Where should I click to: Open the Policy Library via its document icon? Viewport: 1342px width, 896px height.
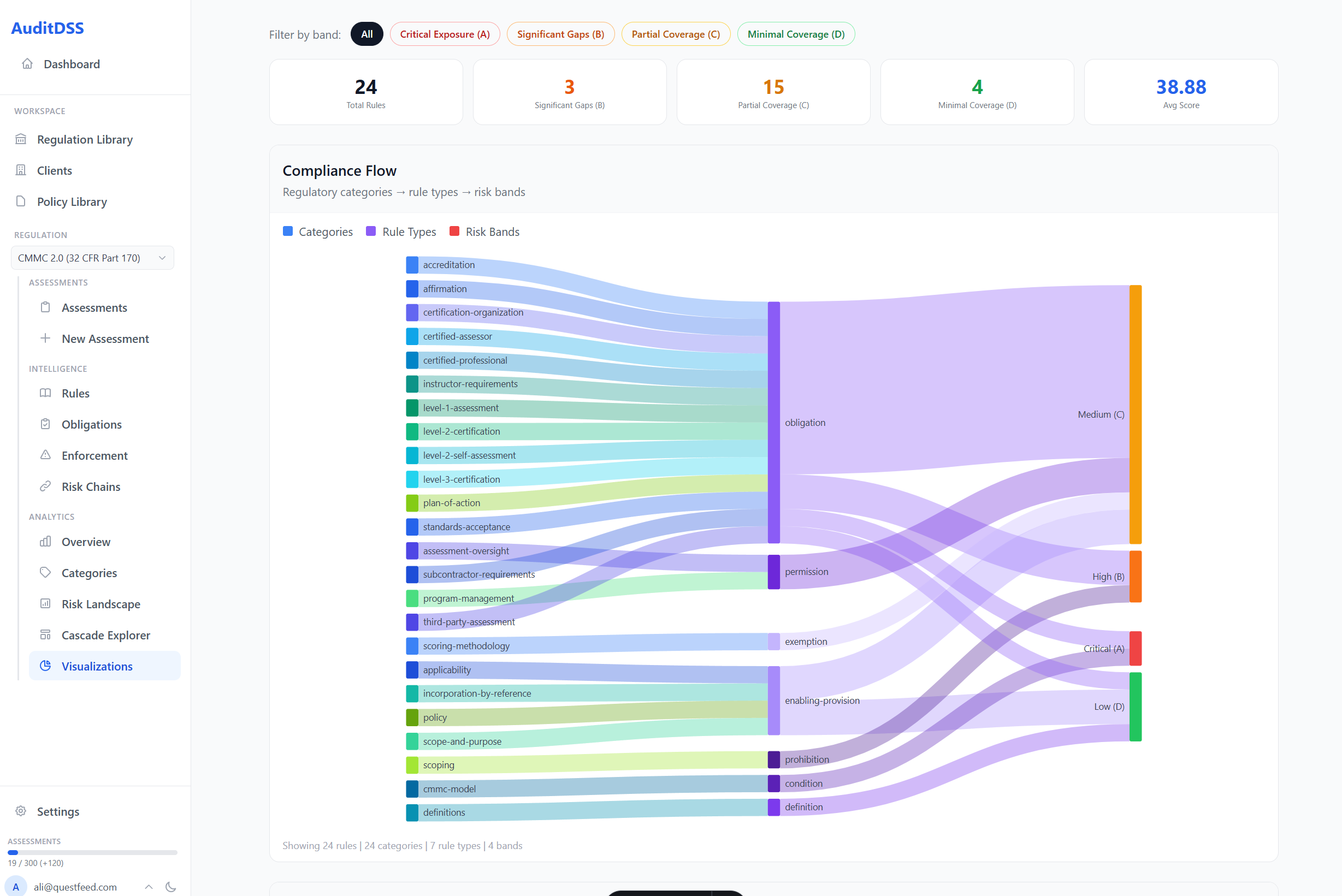(x=21, y=201)
